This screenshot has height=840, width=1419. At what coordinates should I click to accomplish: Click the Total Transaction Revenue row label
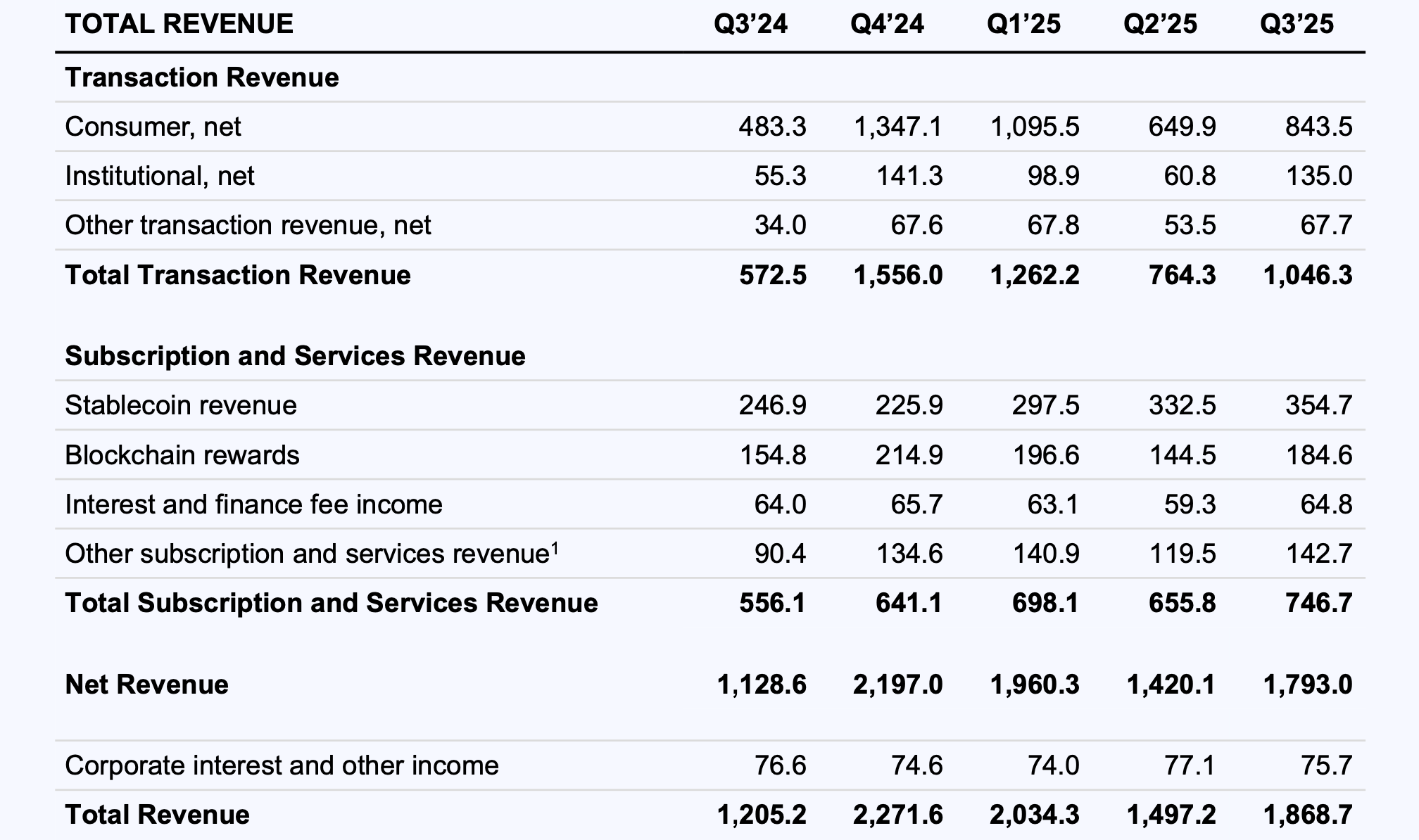(x=238, y=275)
